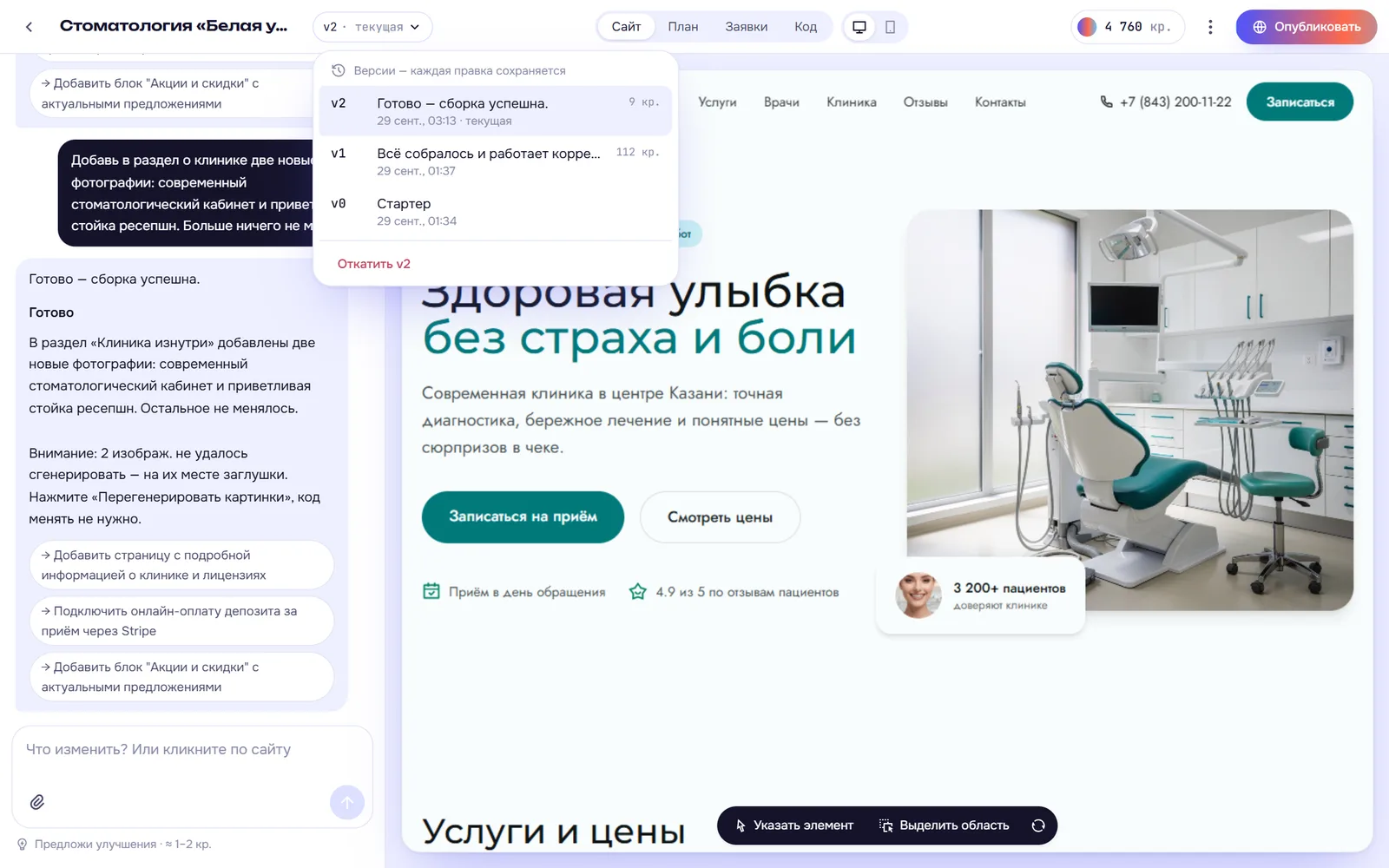Click the paperclip attach file icon
Viewport: 1389px width, 868px height.
coord(37,802)
